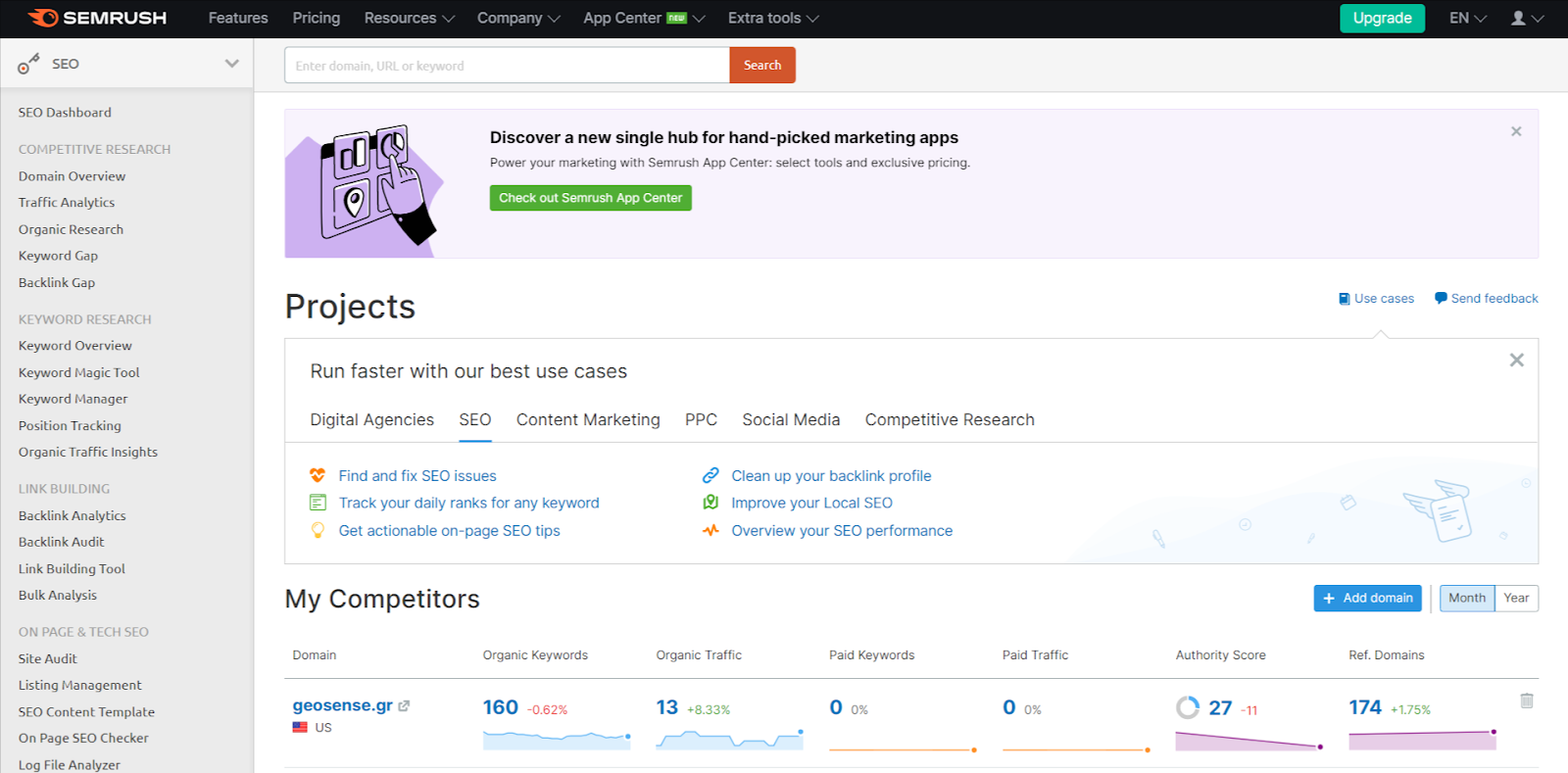Screen dimensions: 1568x773
Task: Expand the SEO toolkit selector chevron
Action: click(231, 64)
